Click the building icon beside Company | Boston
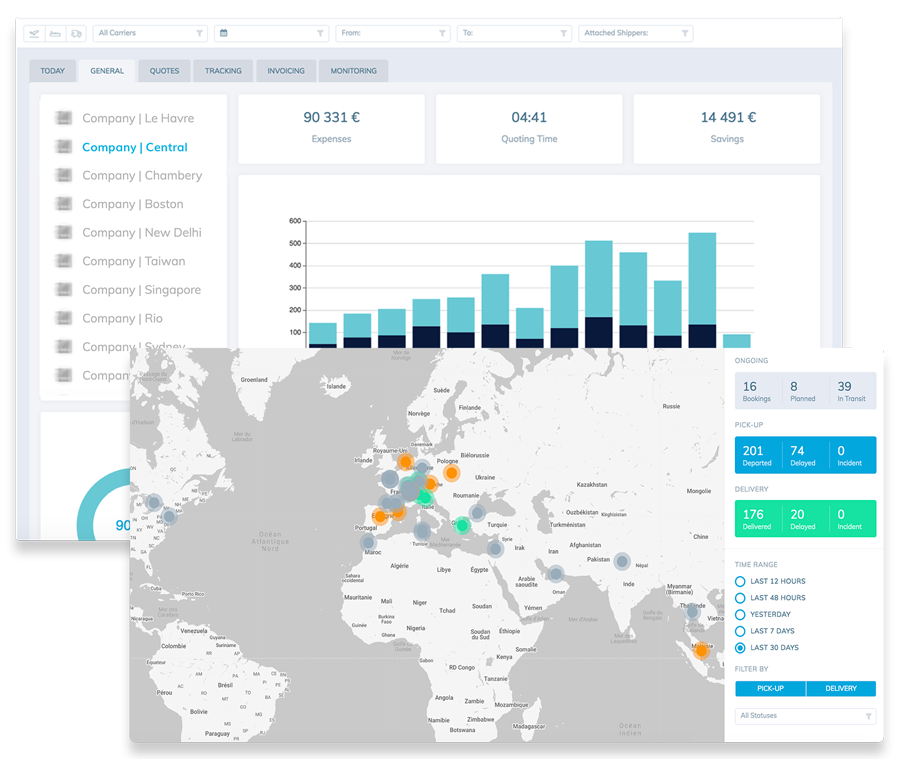 pos(64,204)
